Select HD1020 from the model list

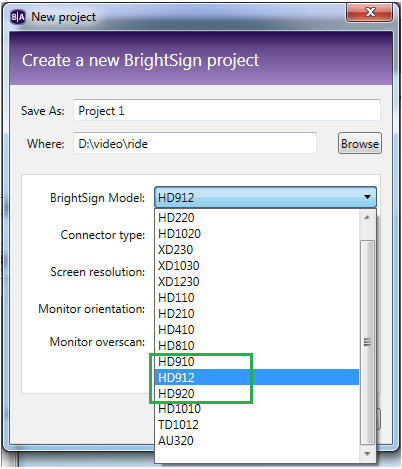tap(257, 234)
